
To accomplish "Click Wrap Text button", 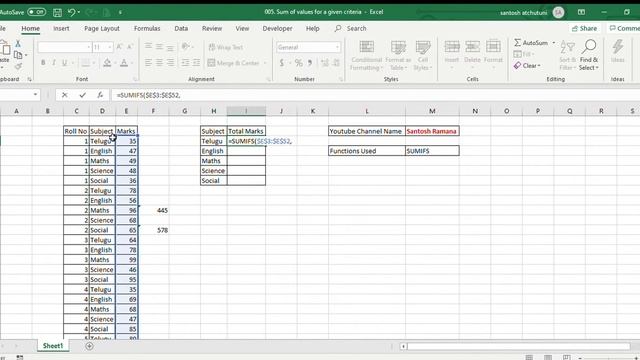I will click(x=226, y=47).
